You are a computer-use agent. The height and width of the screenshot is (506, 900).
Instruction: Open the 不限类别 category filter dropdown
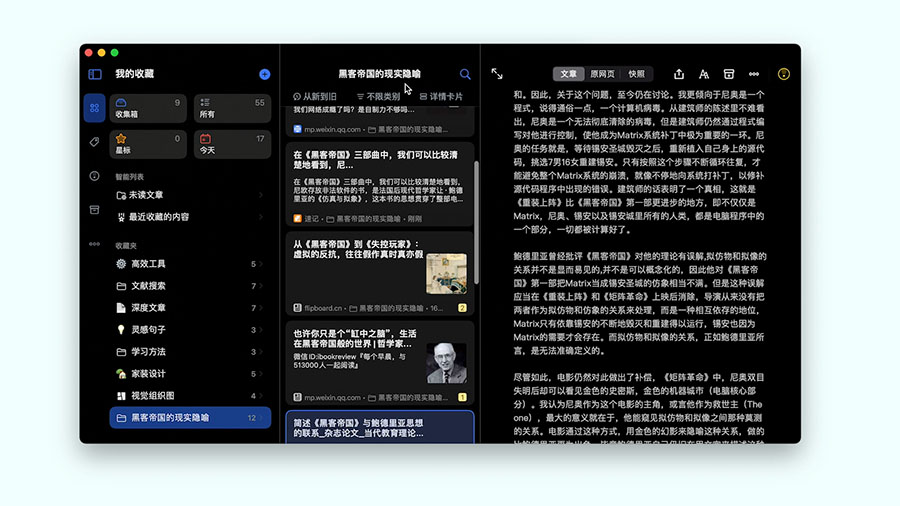(x=378, y=97)
